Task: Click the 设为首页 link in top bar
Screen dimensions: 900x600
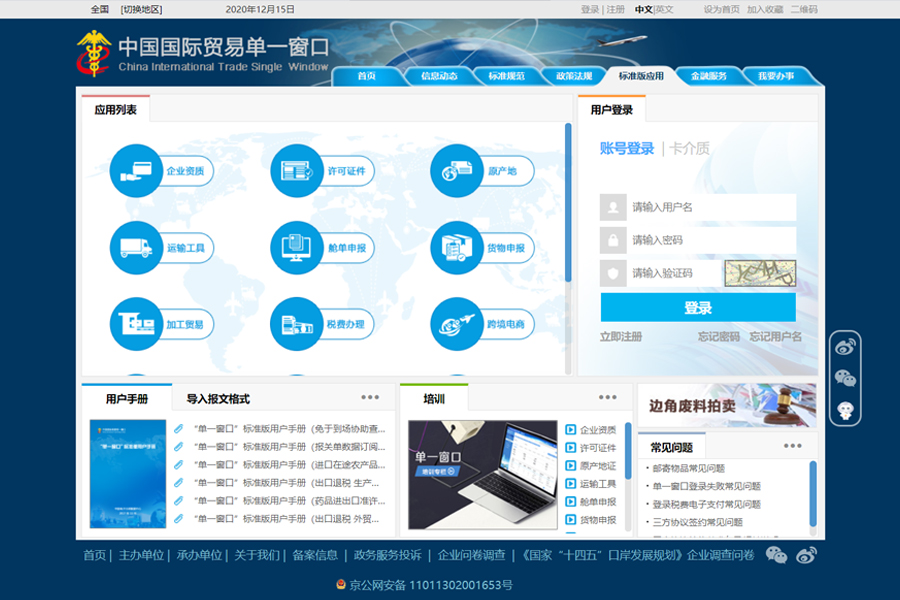Action: 721,9
